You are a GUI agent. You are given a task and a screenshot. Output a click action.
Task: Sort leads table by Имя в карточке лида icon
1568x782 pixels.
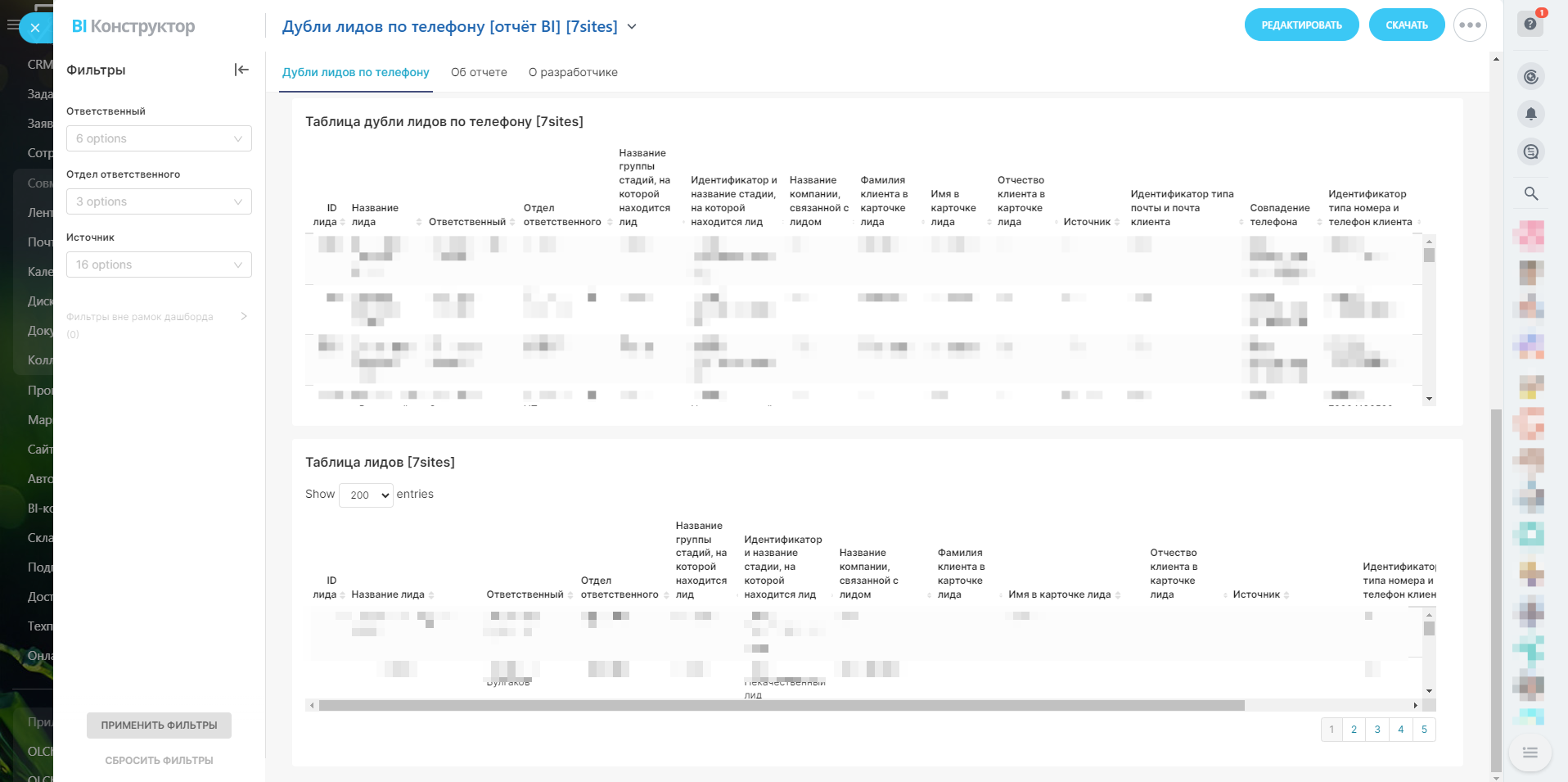1118,594
